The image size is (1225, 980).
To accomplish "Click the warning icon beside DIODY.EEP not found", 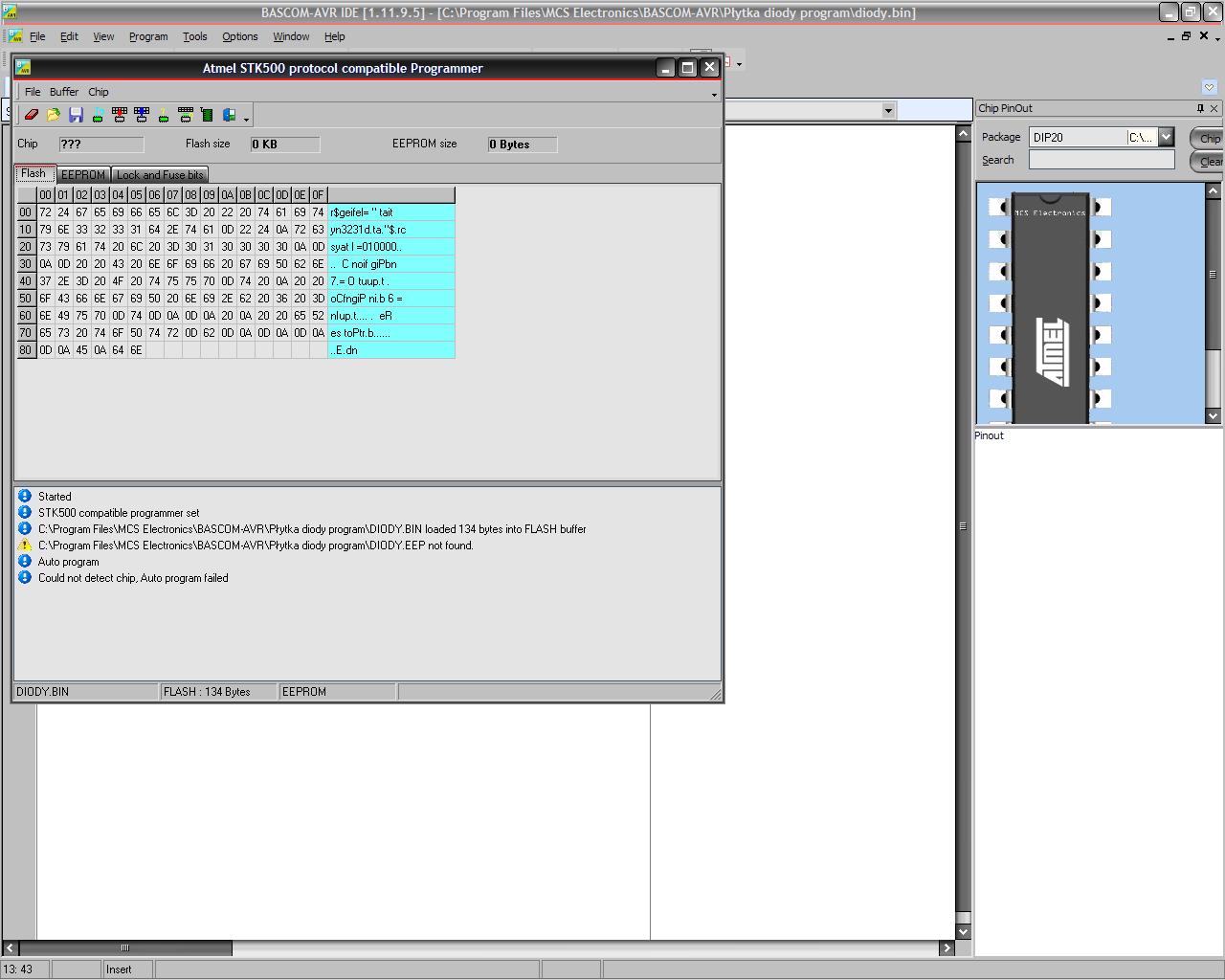I will click(25, 546).
